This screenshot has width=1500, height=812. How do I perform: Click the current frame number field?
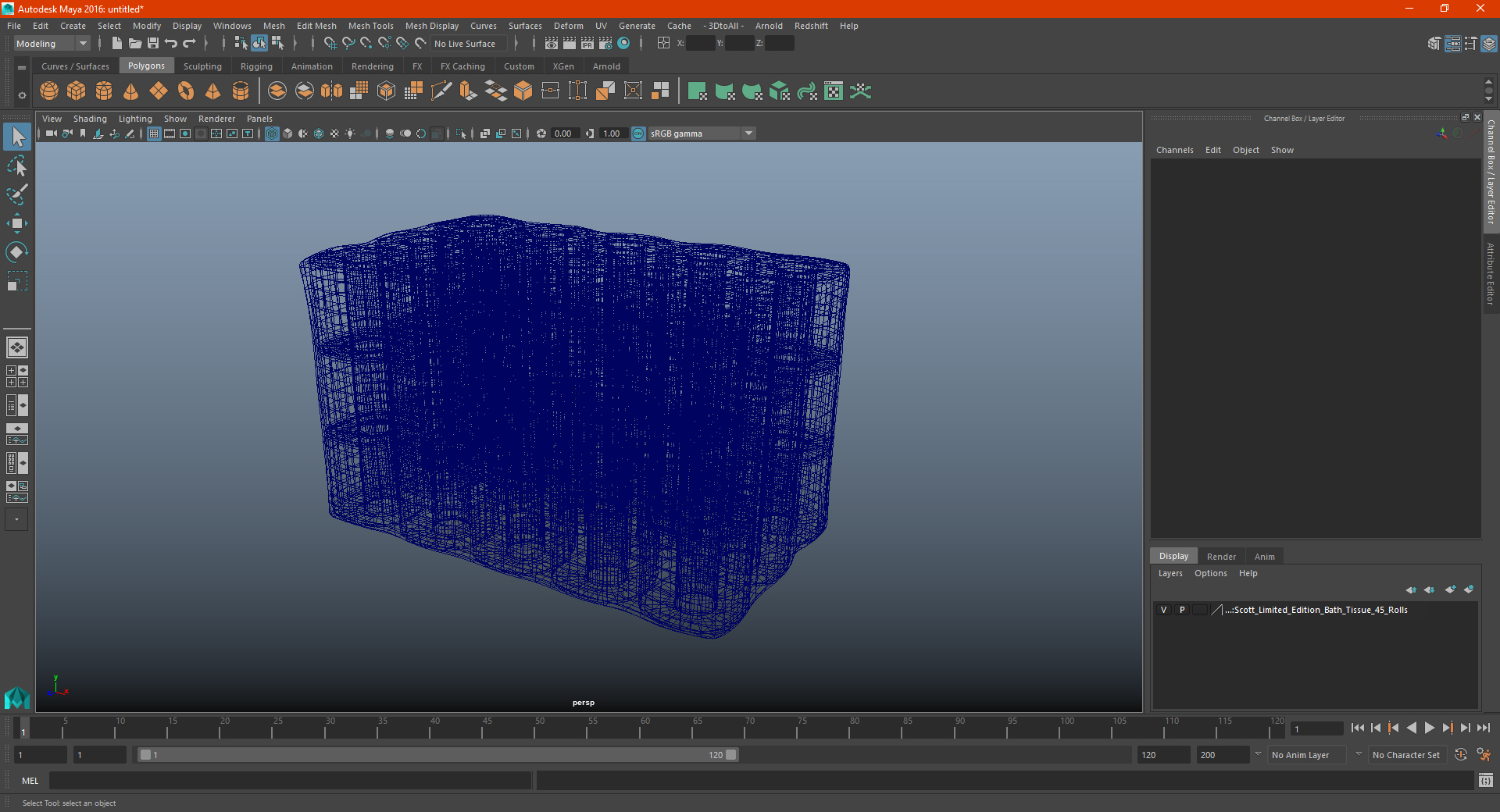pyautogui.click(x=1316, y=728)
